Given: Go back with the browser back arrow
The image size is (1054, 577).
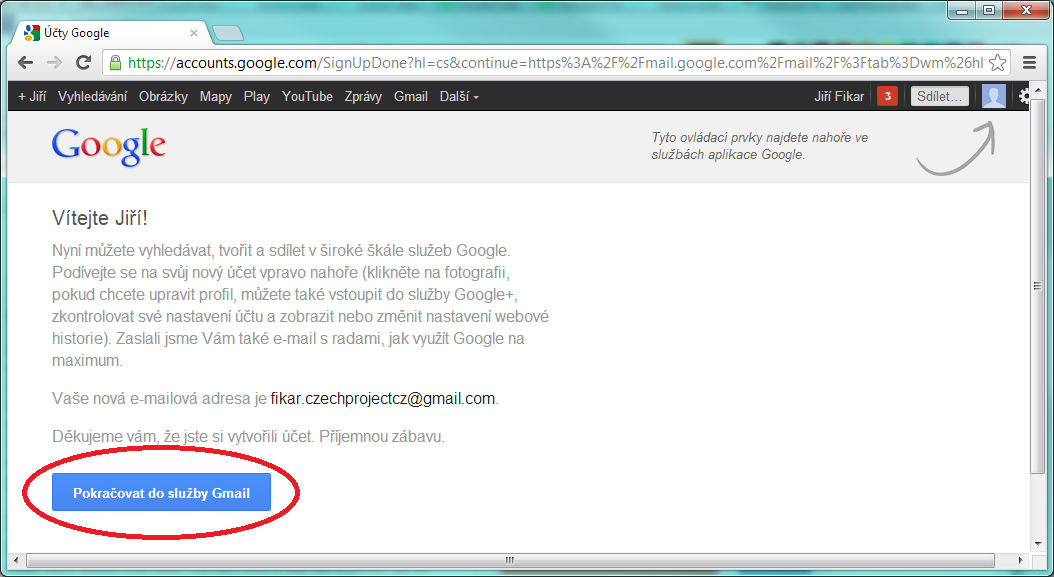Looking at the screenshot, I should coord(26,63).
